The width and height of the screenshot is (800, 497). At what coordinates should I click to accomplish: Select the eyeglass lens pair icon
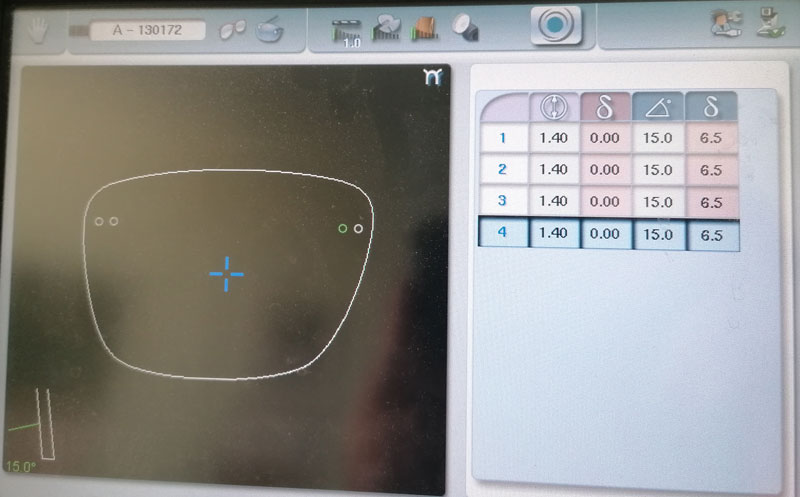[233, 30]
